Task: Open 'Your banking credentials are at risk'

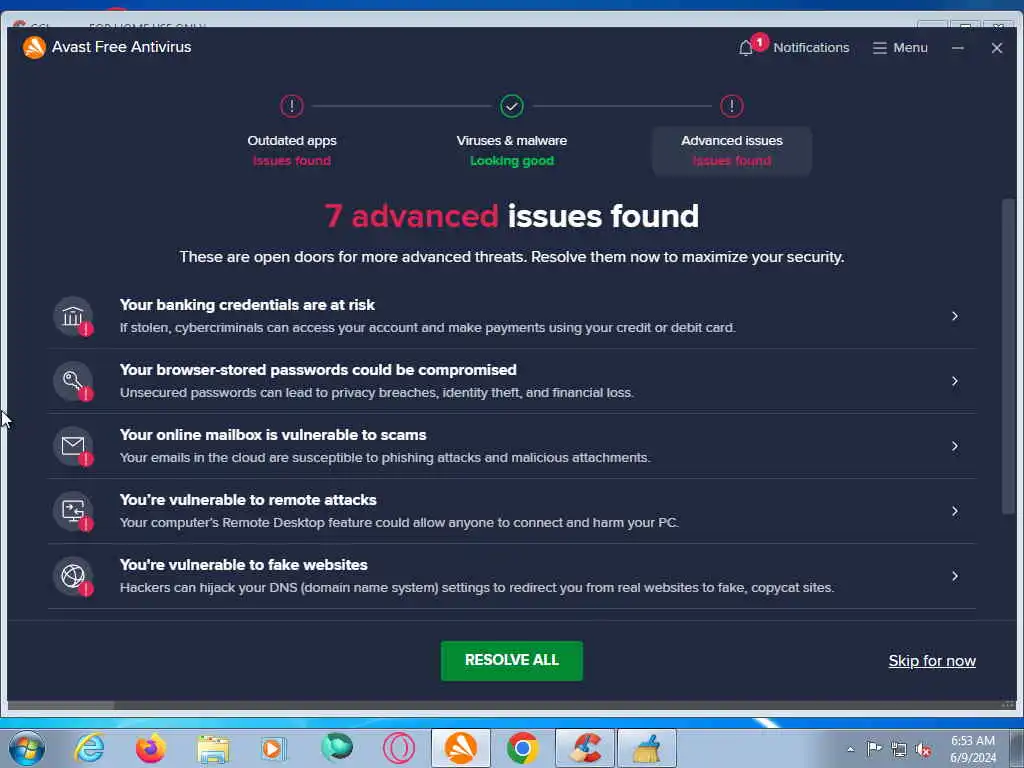Action: tap(512, 316)
